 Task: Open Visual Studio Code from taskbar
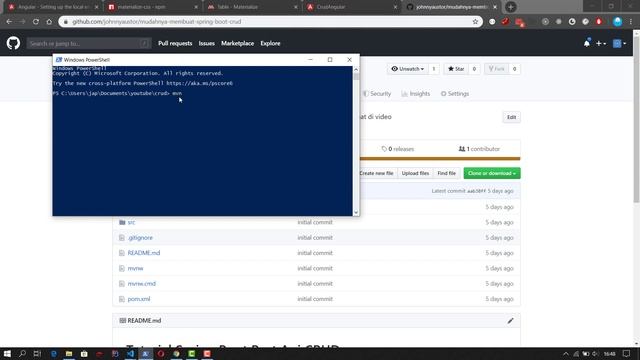click(x=130, y=354)
